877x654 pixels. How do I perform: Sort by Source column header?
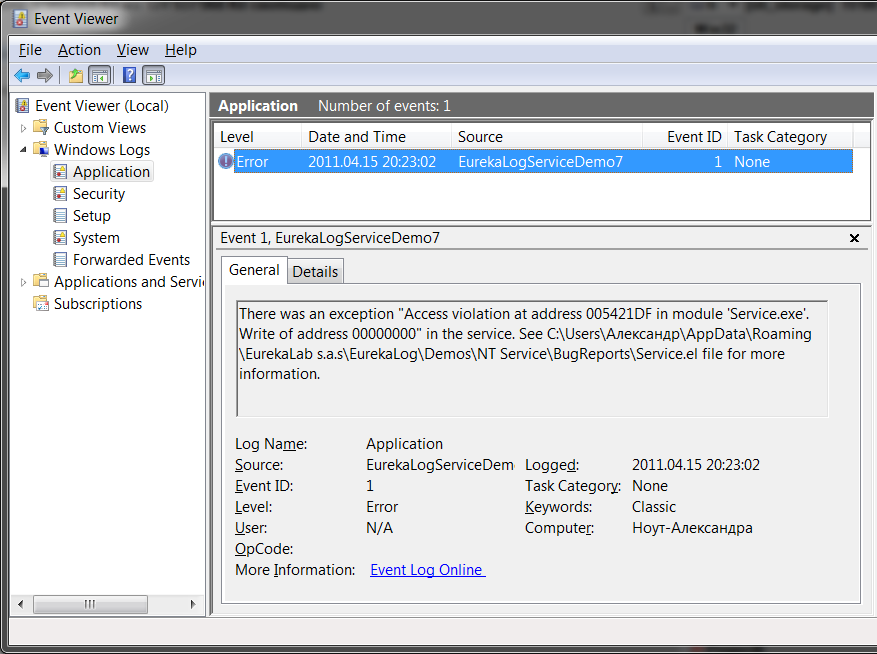[546, 137]
